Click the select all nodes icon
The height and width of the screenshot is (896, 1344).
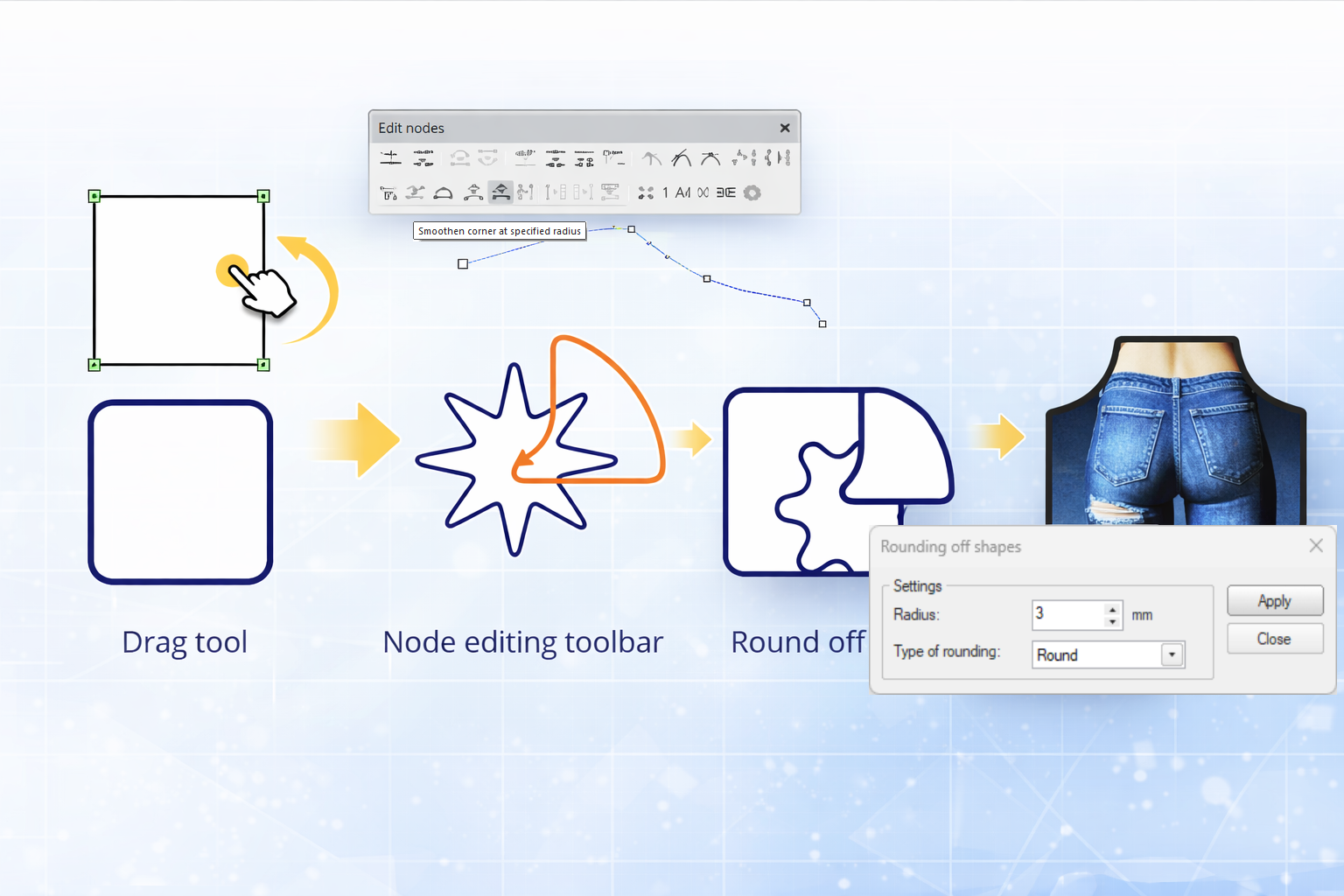[x=646, y=192]
